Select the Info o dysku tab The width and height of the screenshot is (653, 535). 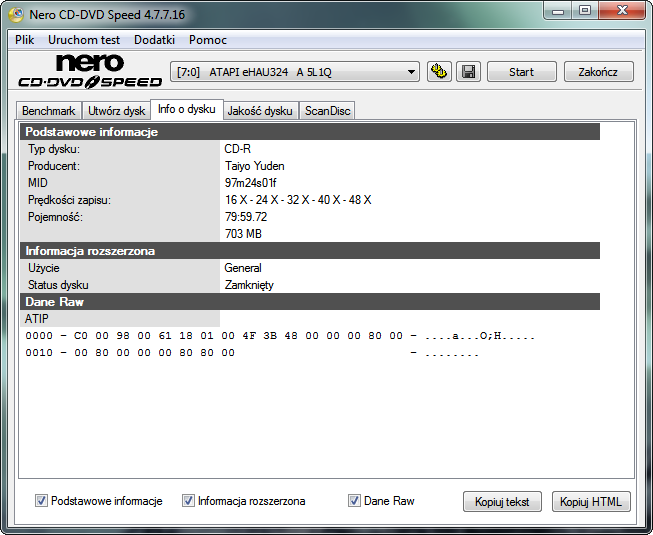187,109
